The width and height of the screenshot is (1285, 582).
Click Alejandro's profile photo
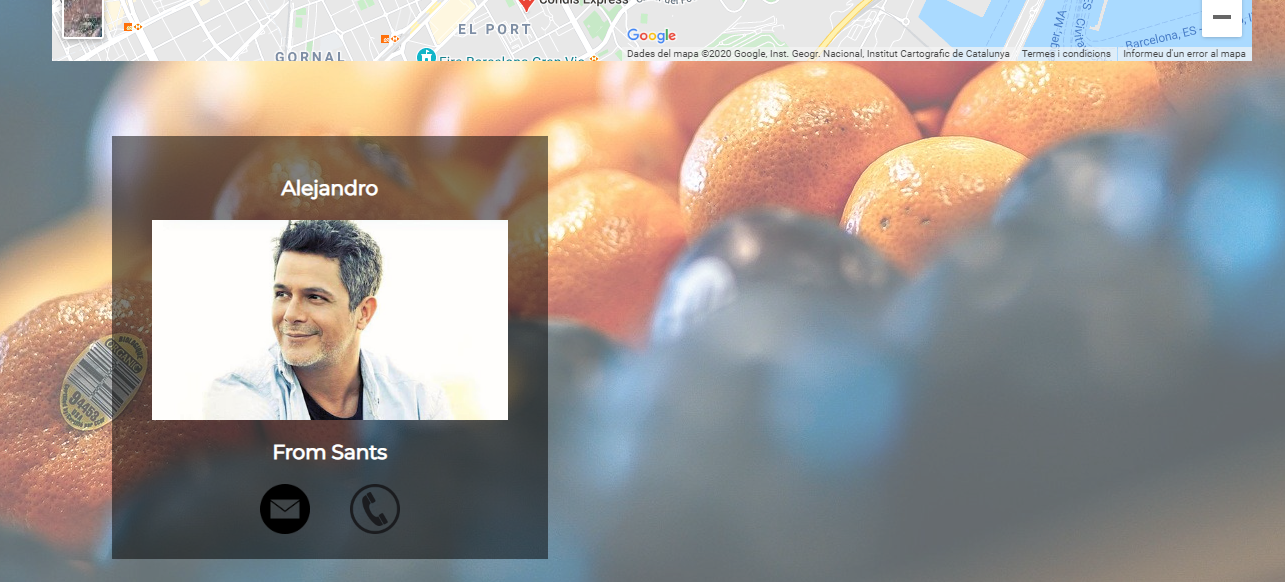330,320
